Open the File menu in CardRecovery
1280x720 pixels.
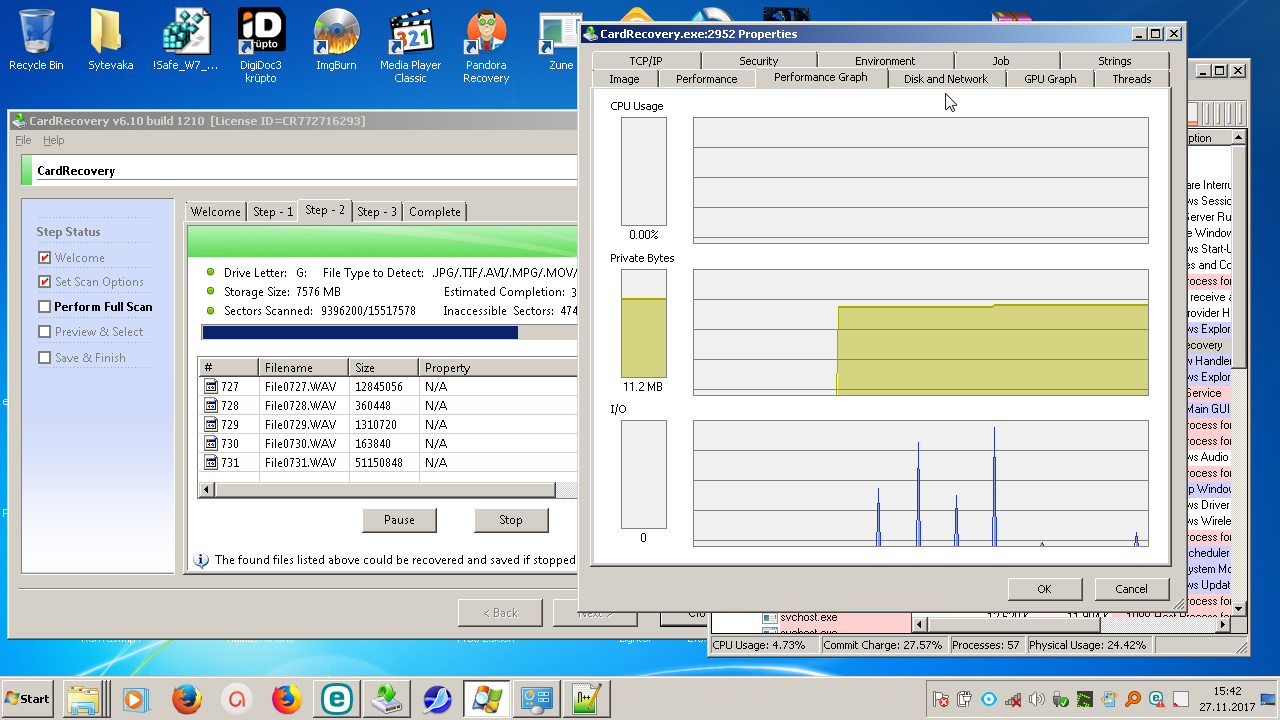[x=23, y=141]
